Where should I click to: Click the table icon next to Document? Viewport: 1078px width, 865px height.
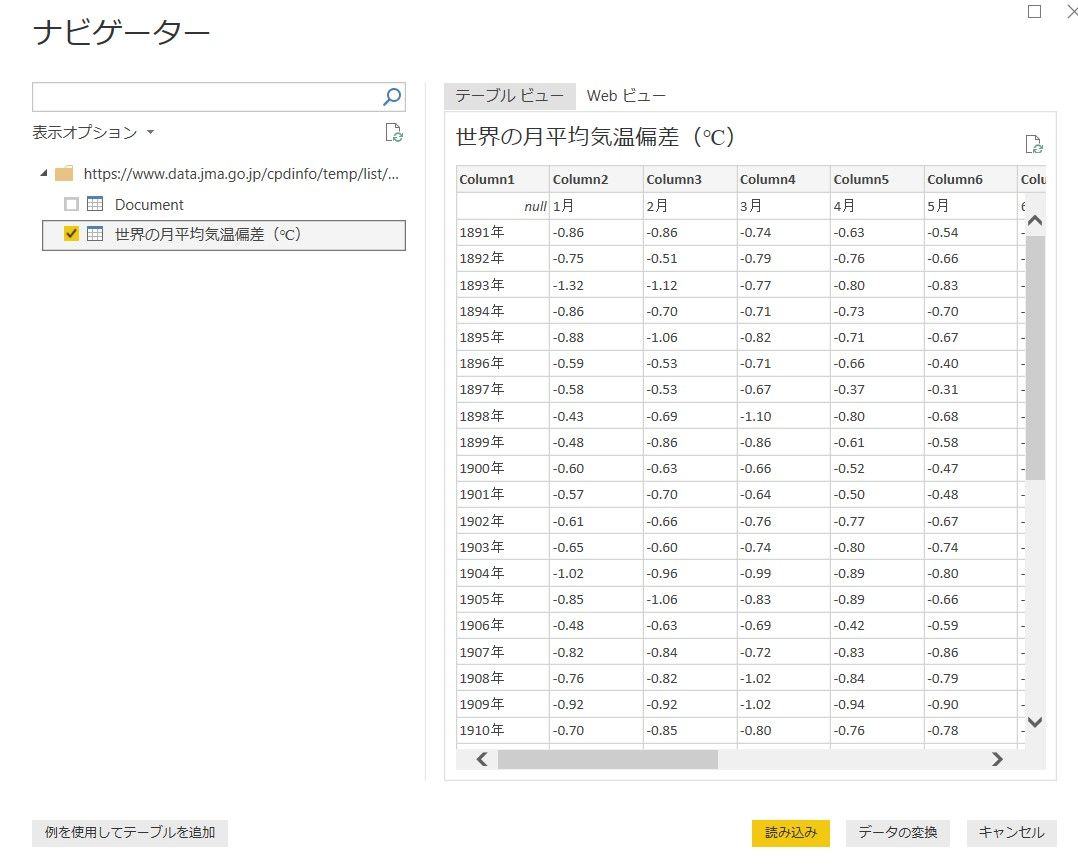[96, 204]
